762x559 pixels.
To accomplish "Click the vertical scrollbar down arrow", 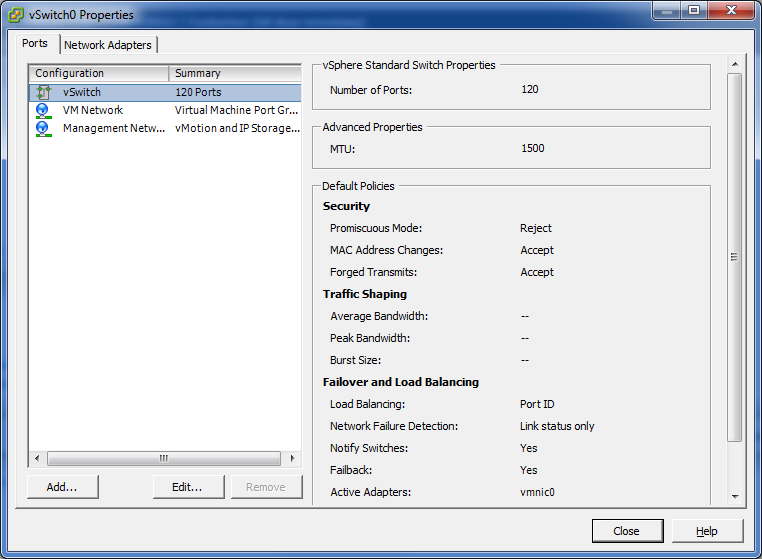I will [735, 496].
